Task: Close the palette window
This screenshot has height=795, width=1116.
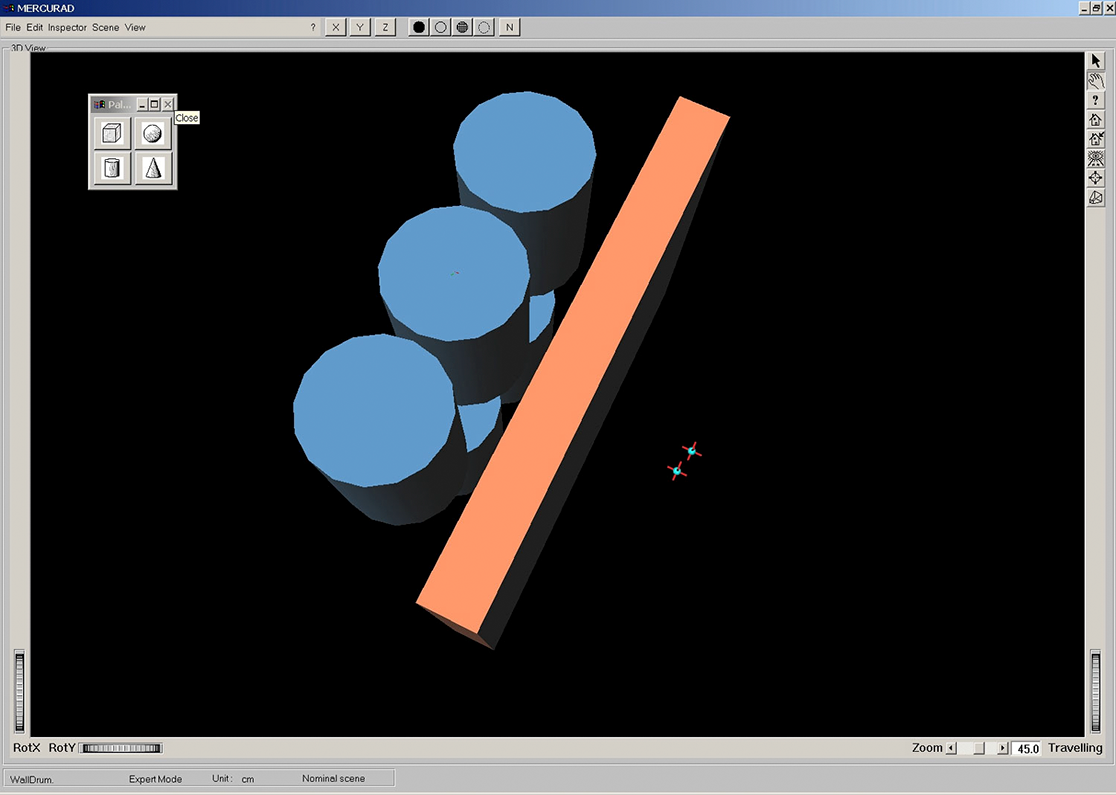Action: pos(167,105)
